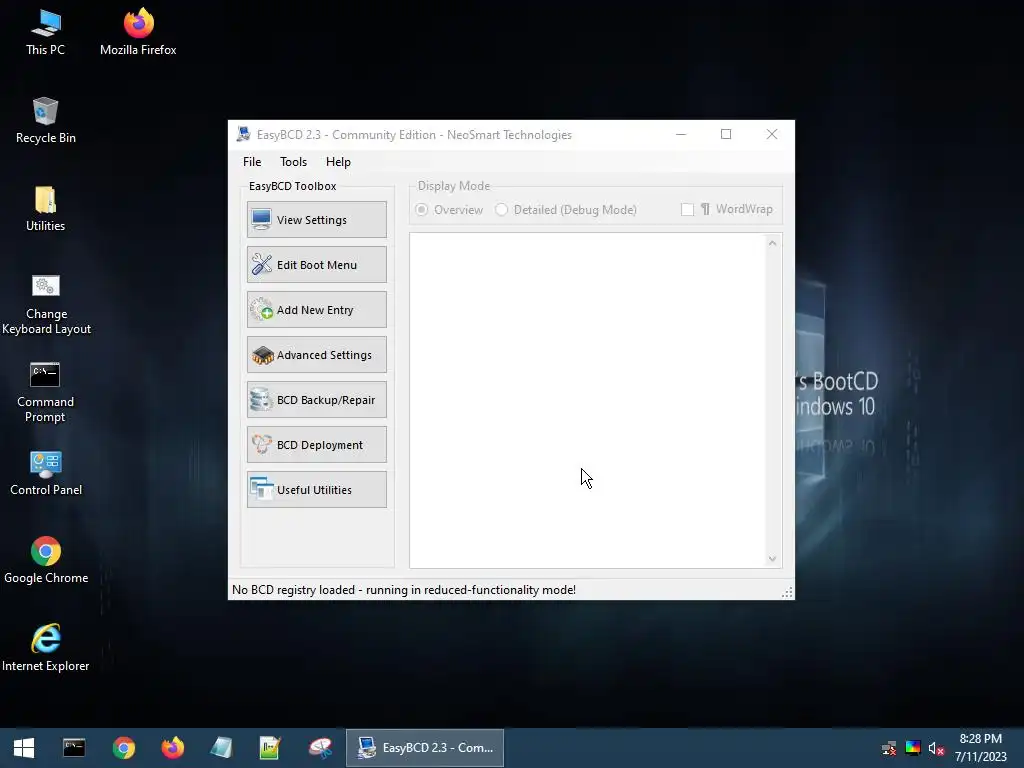
Task: Launch Firefox from the taskbar
Action: point(173,748)
